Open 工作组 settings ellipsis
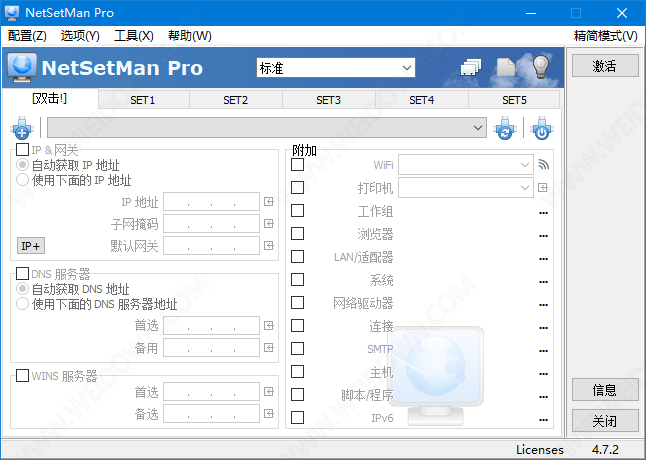The image size is (646, 460). pos(543,213)
